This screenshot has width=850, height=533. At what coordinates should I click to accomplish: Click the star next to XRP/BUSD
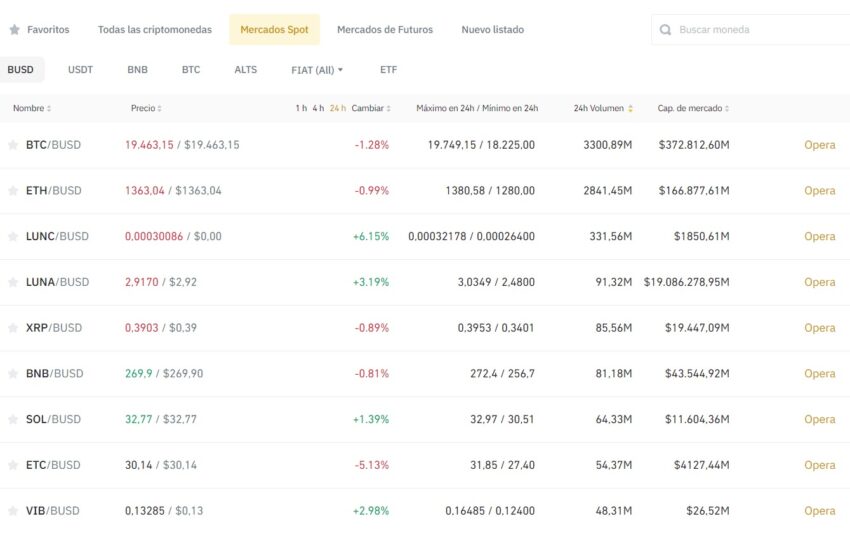pos(13,328)
